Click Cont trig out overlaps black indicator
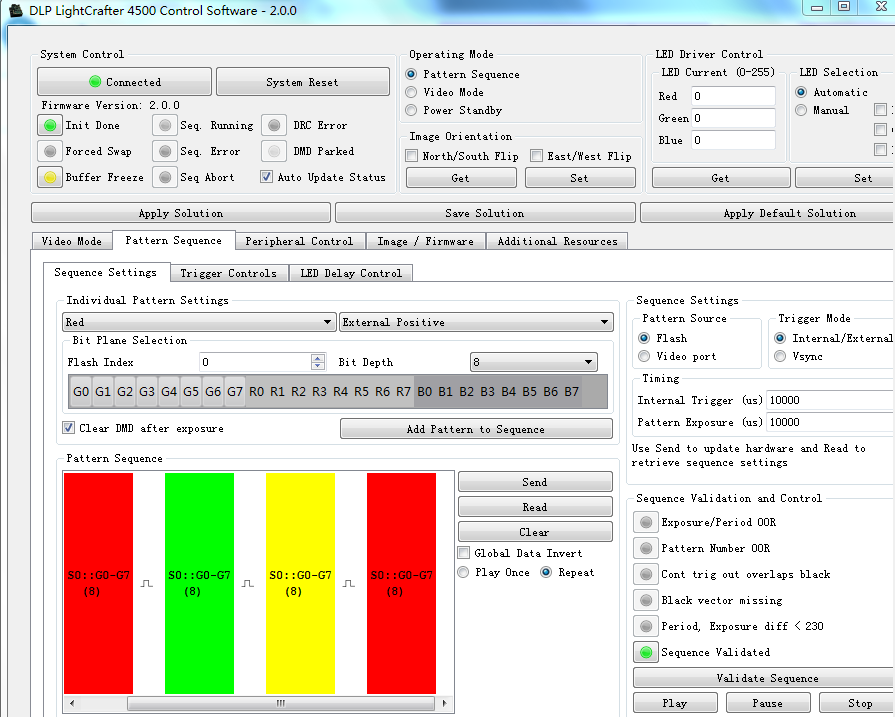This screenshot has height=717, width=895. coord(646,574)
